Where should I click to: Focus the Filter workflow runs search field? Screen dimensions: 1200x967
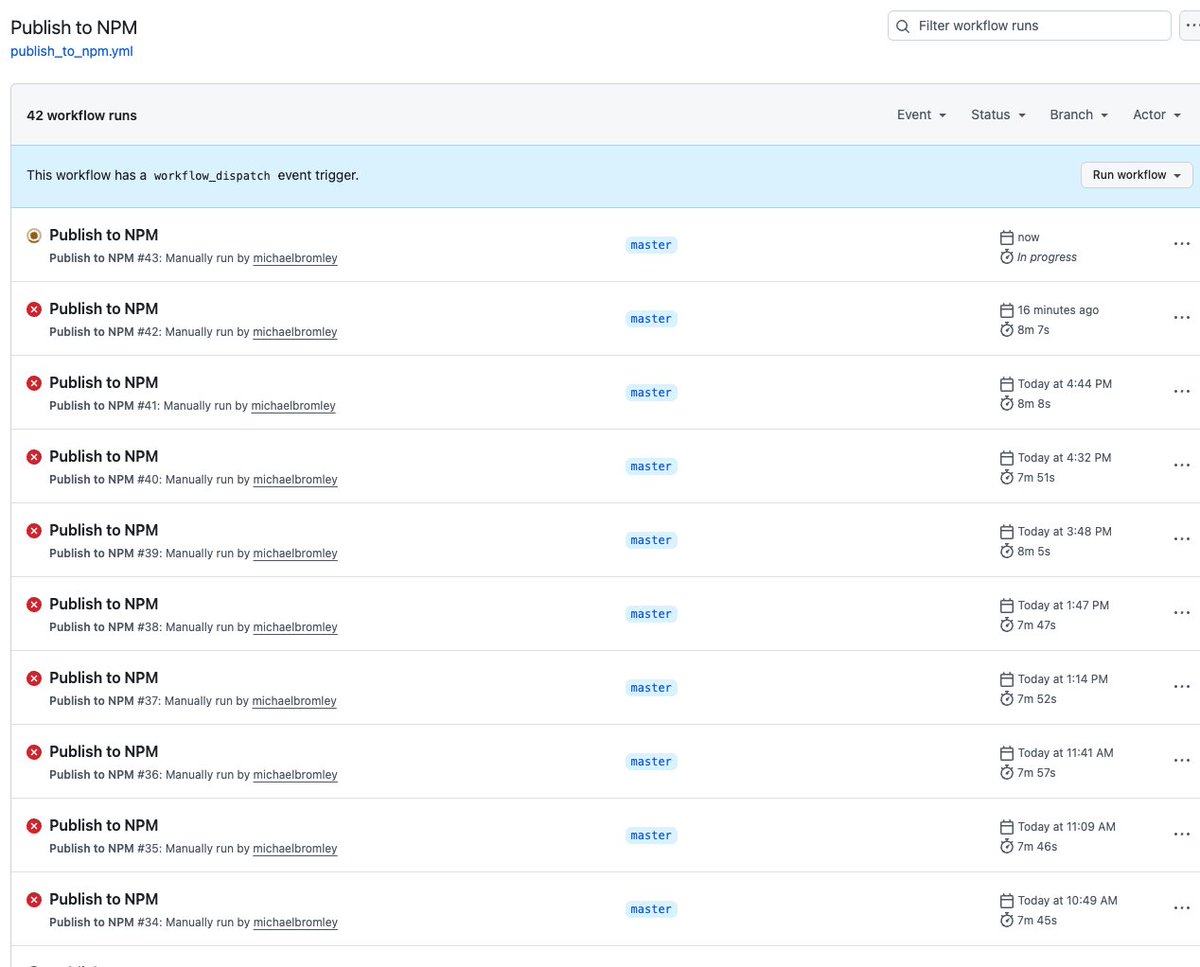[x=1029, y=26]
